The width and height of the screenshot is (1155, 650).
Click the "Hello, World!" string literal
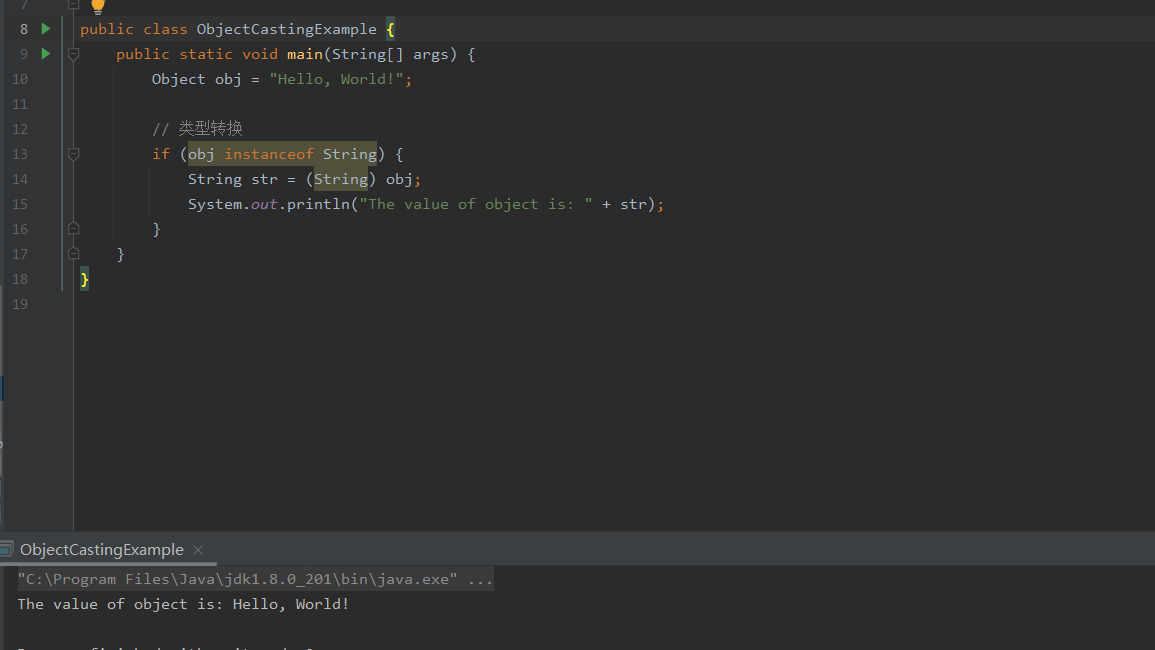pyautogui.click(x=336, y=79)
